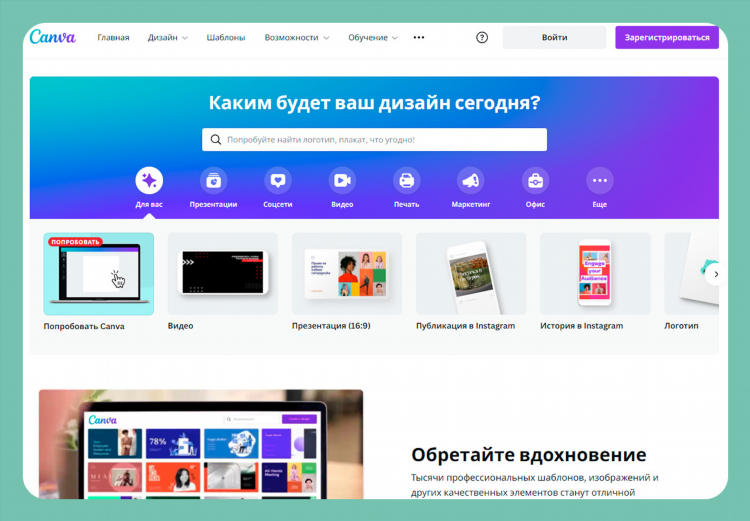This screenshot has width=750, height=521.
Task: Select the Для вас sparkle icon
Action: 149,180
